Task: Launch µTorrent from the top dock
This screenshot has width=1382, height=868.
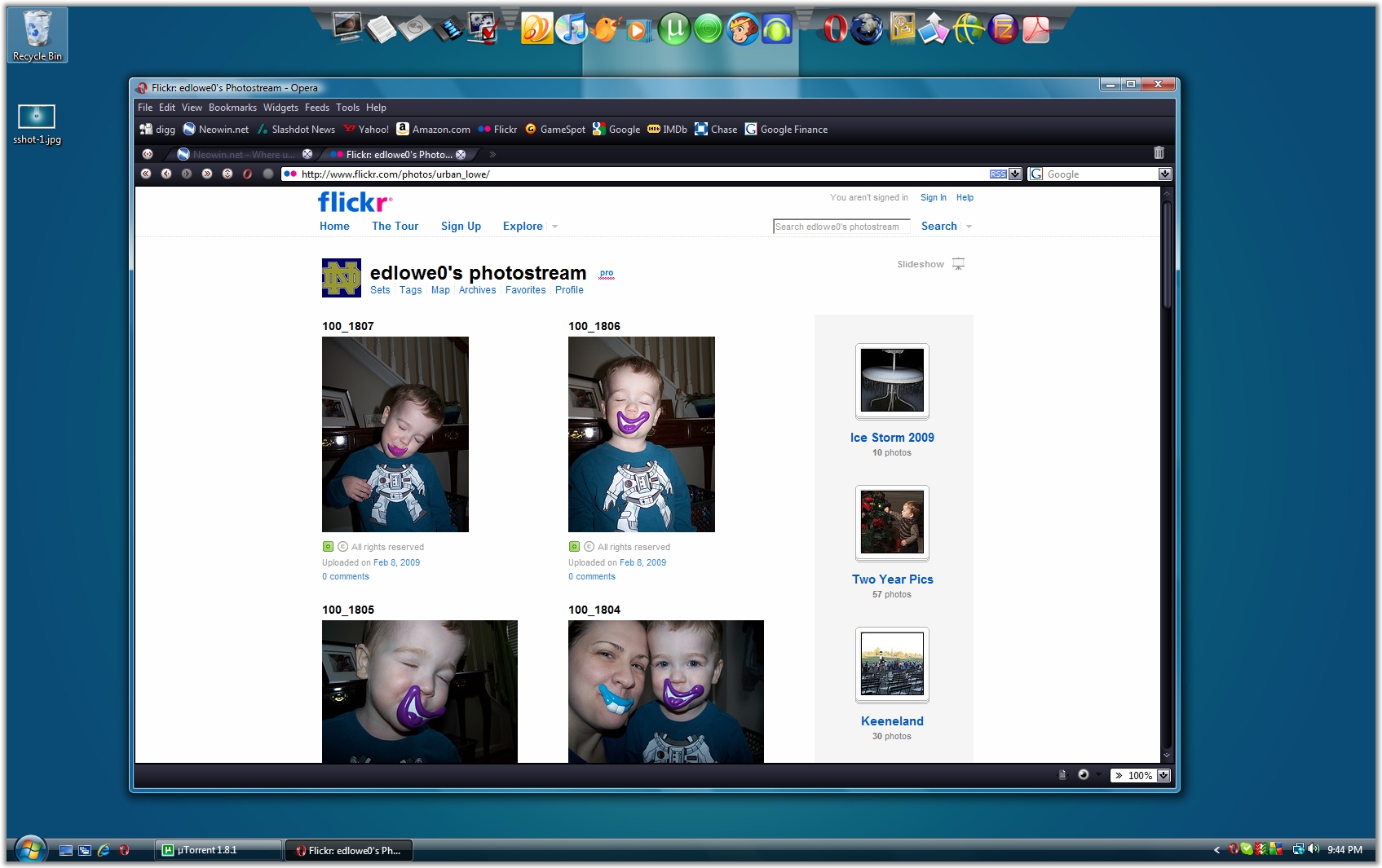Action: (x=674, y=30)
